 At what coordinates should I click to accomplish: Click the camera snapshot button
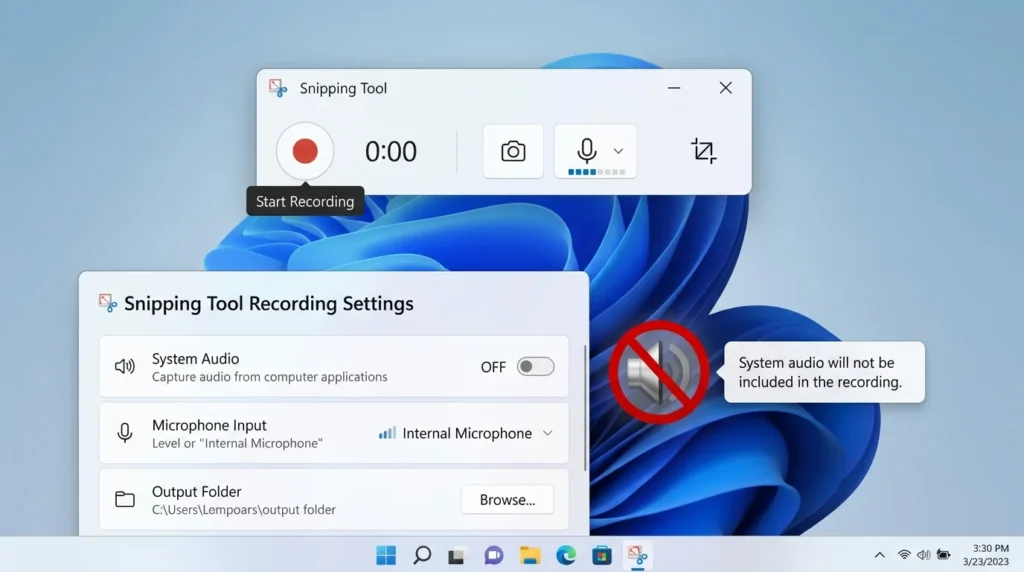tap(513, 151)
